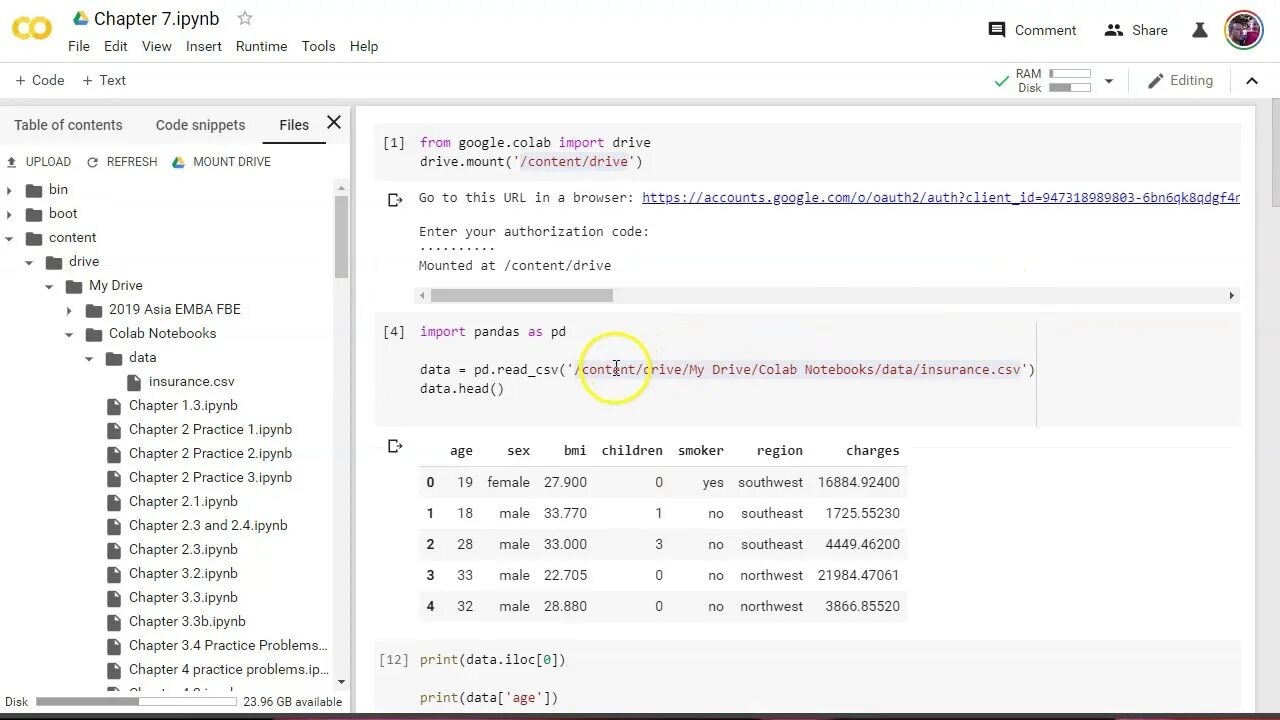Viewport: 1280px width, 720px height.
Task: Click the flask labs icon in header
Action: pos(1200,30)
